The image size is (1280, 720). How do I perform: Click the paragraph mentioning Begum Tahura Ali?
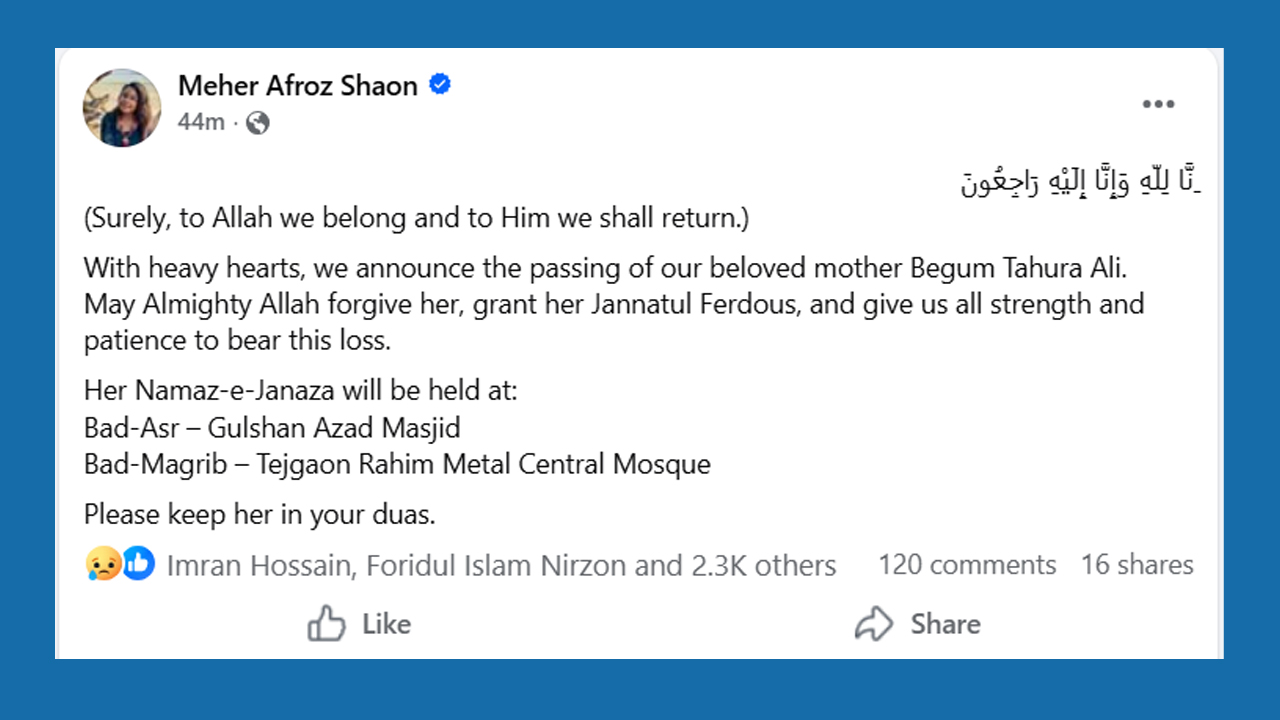(612, 304)
